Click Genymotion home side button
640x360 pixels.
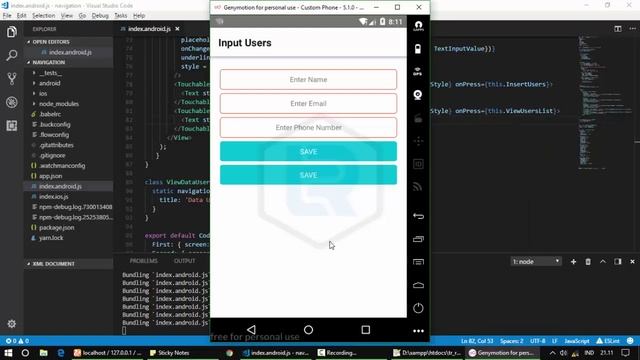coord(418,285)
